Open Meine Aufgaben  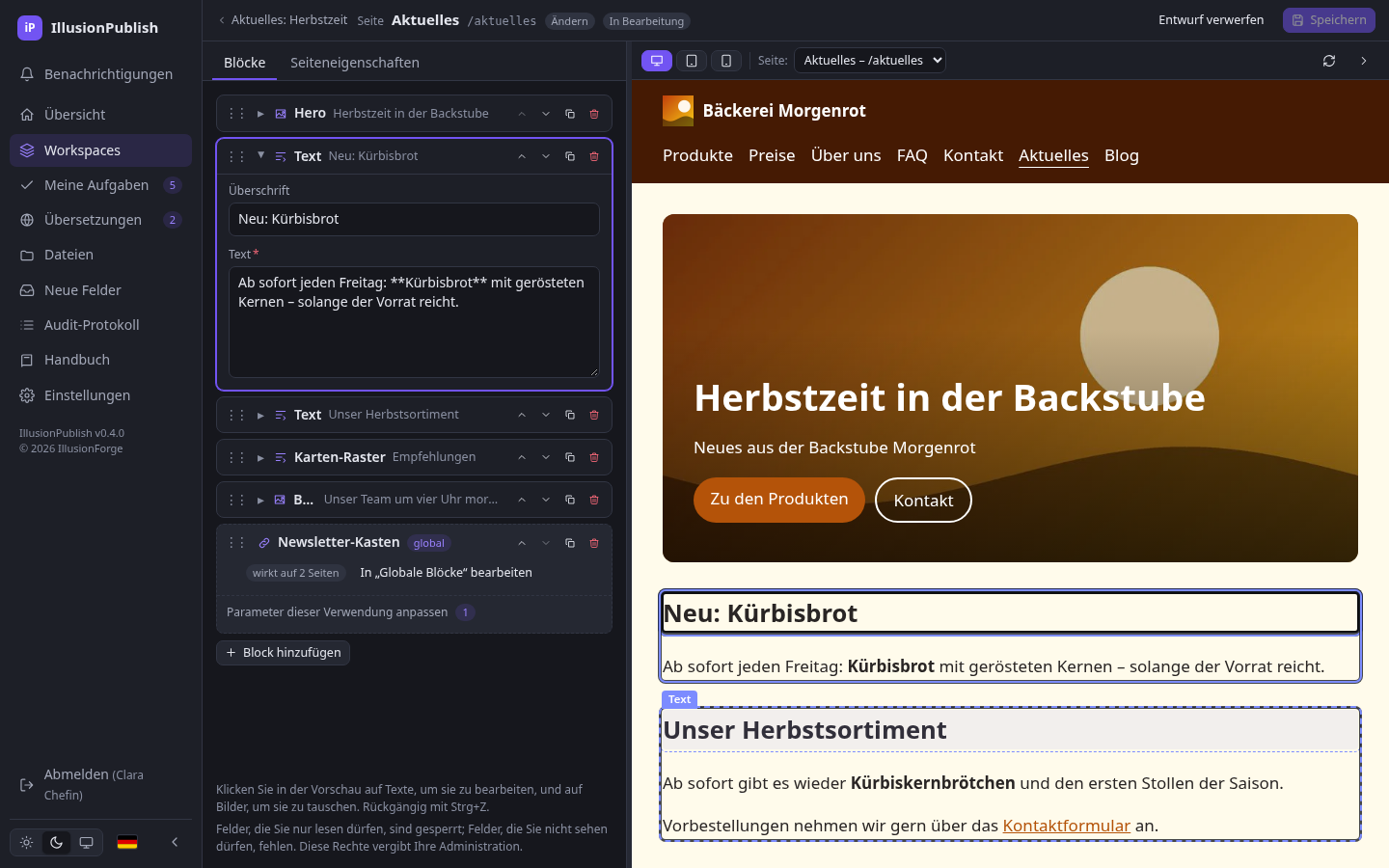pyautogui.click(x=100, y=185)
